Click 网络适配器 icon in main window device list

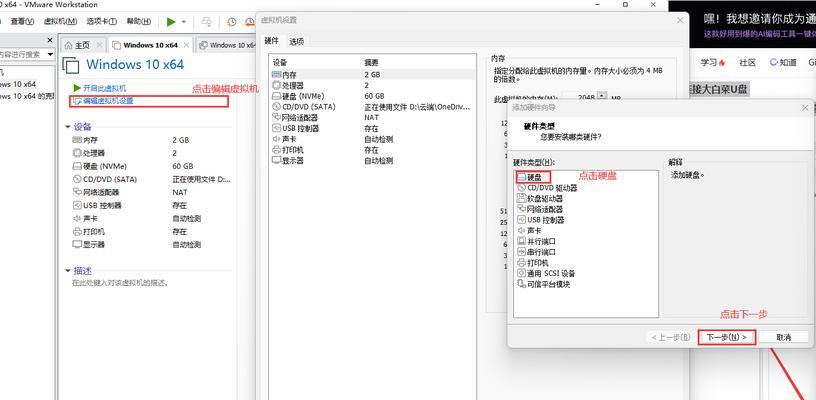(77, 192)
